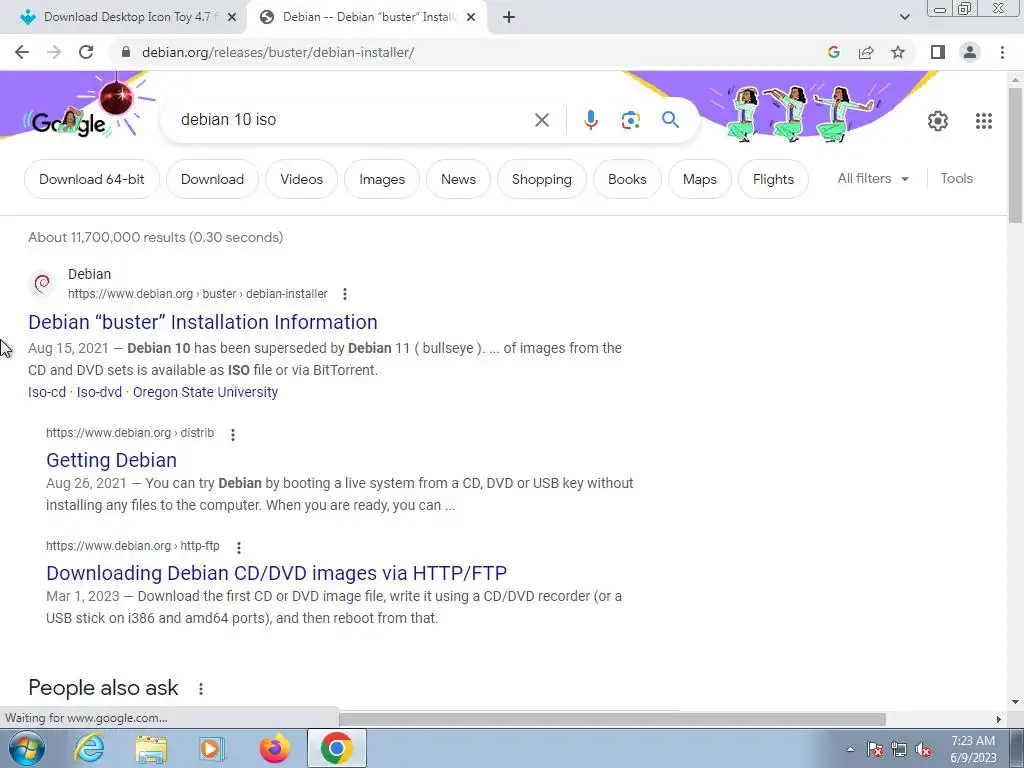The image size is (1024, 768).
Task: Switch to News results
Action: [x=458, y=179]
